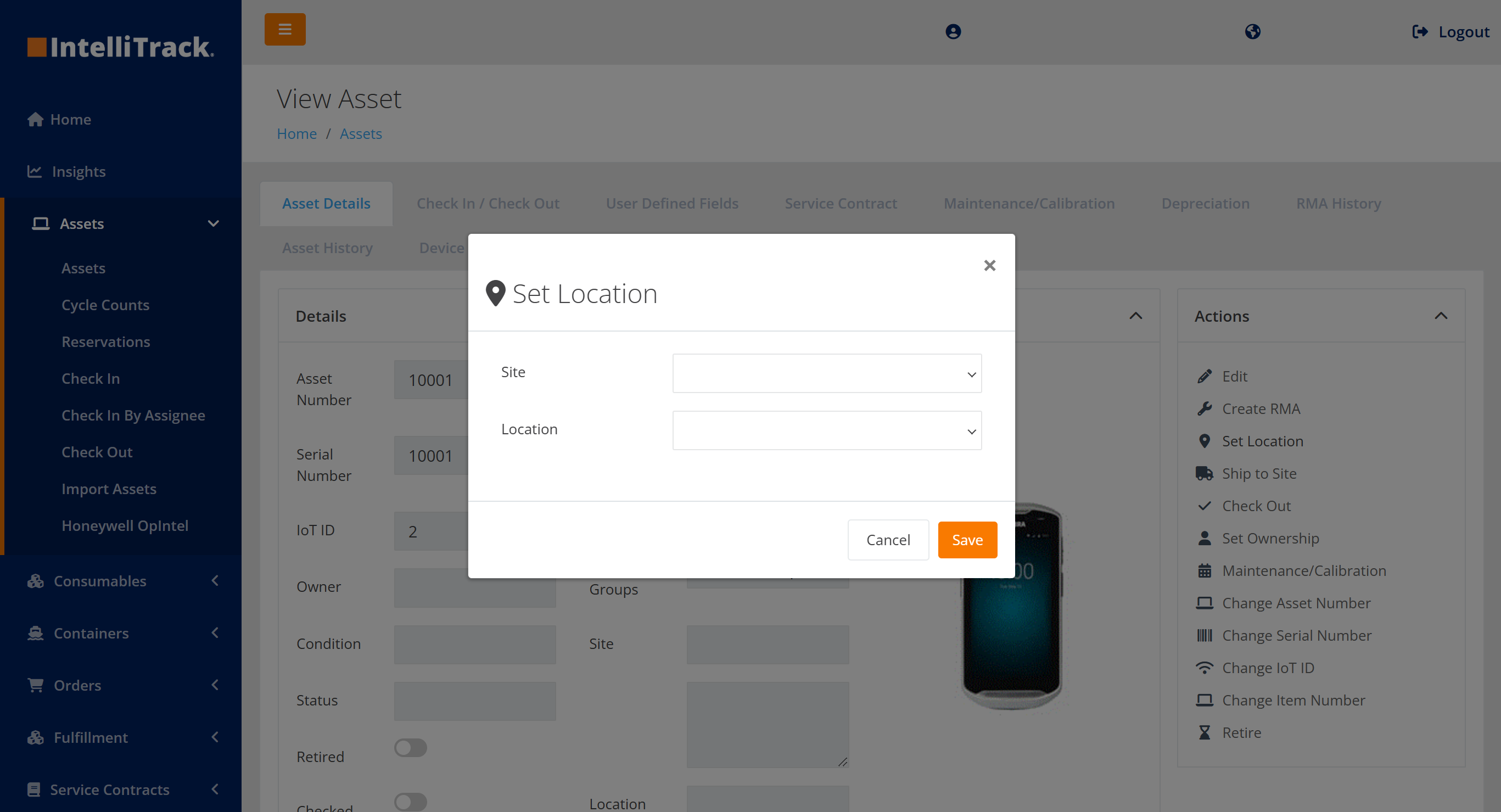Click the Cancel button
Viewport: 1501px width, 812px height.
pos(887,540)
